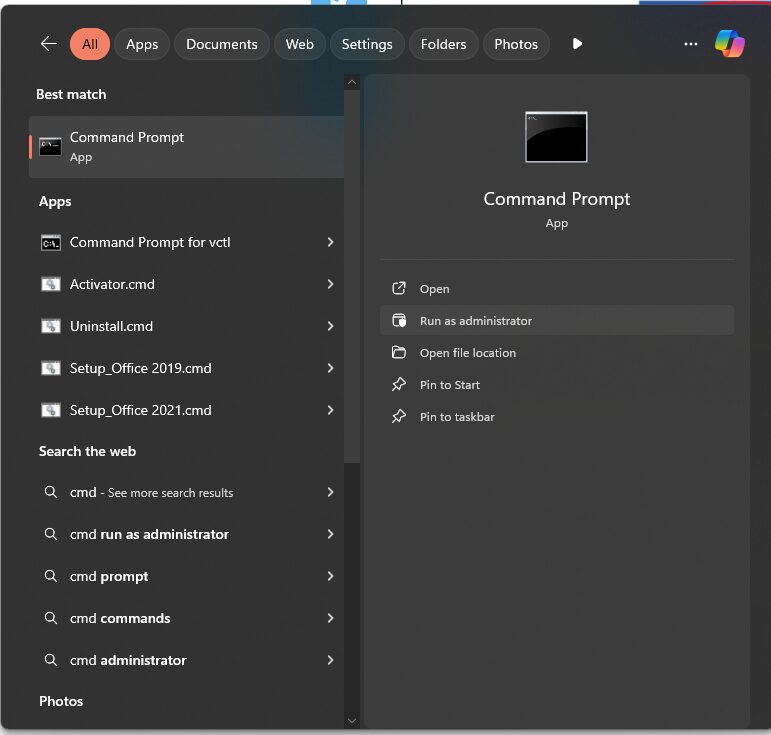Expand the chevron next to Setup_Office 2021.cmd
The width and height of the screenshot is (771, 735).
tap(330, 410)
